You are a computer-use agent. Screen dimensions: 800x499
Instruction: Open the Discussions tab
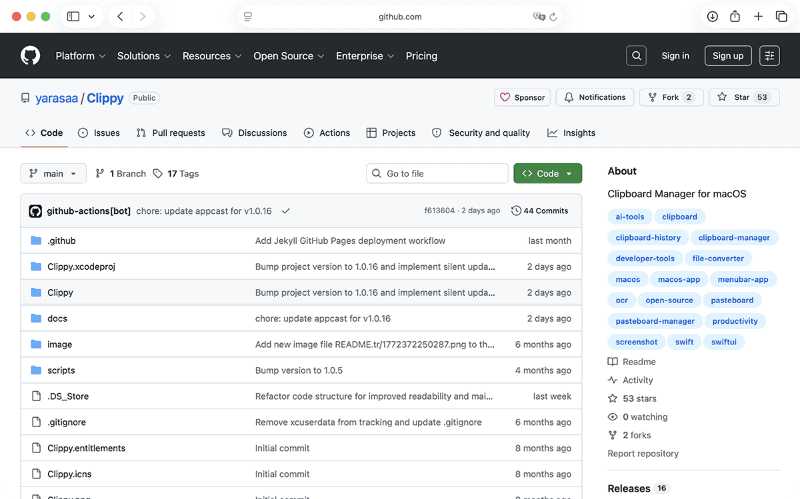[x=255, y=133]
